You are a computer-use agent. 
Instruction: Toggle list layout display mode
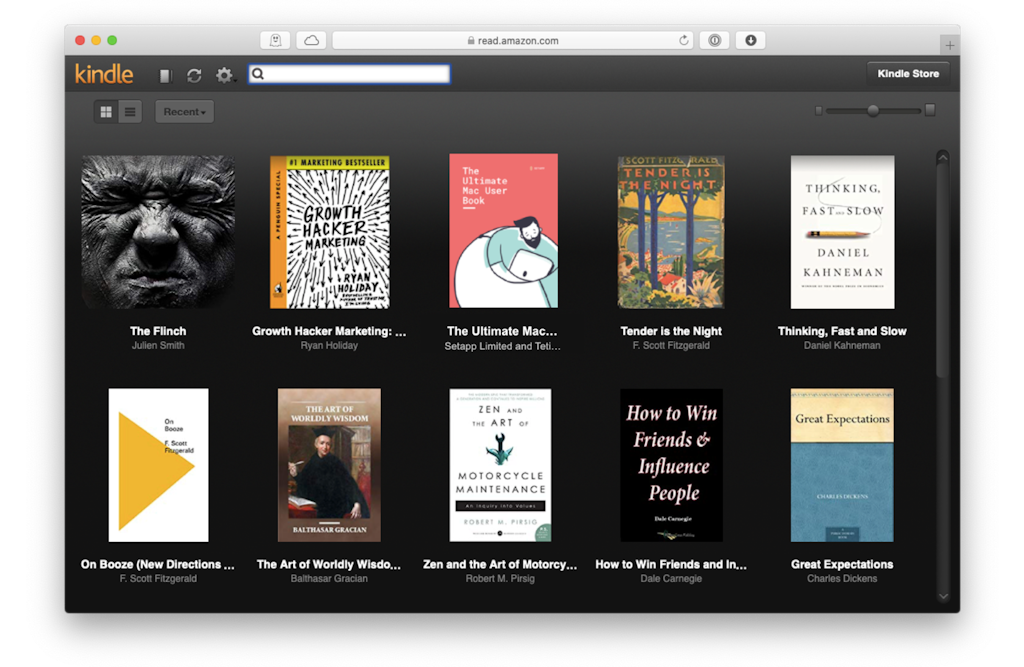click(x=130, y=111)
